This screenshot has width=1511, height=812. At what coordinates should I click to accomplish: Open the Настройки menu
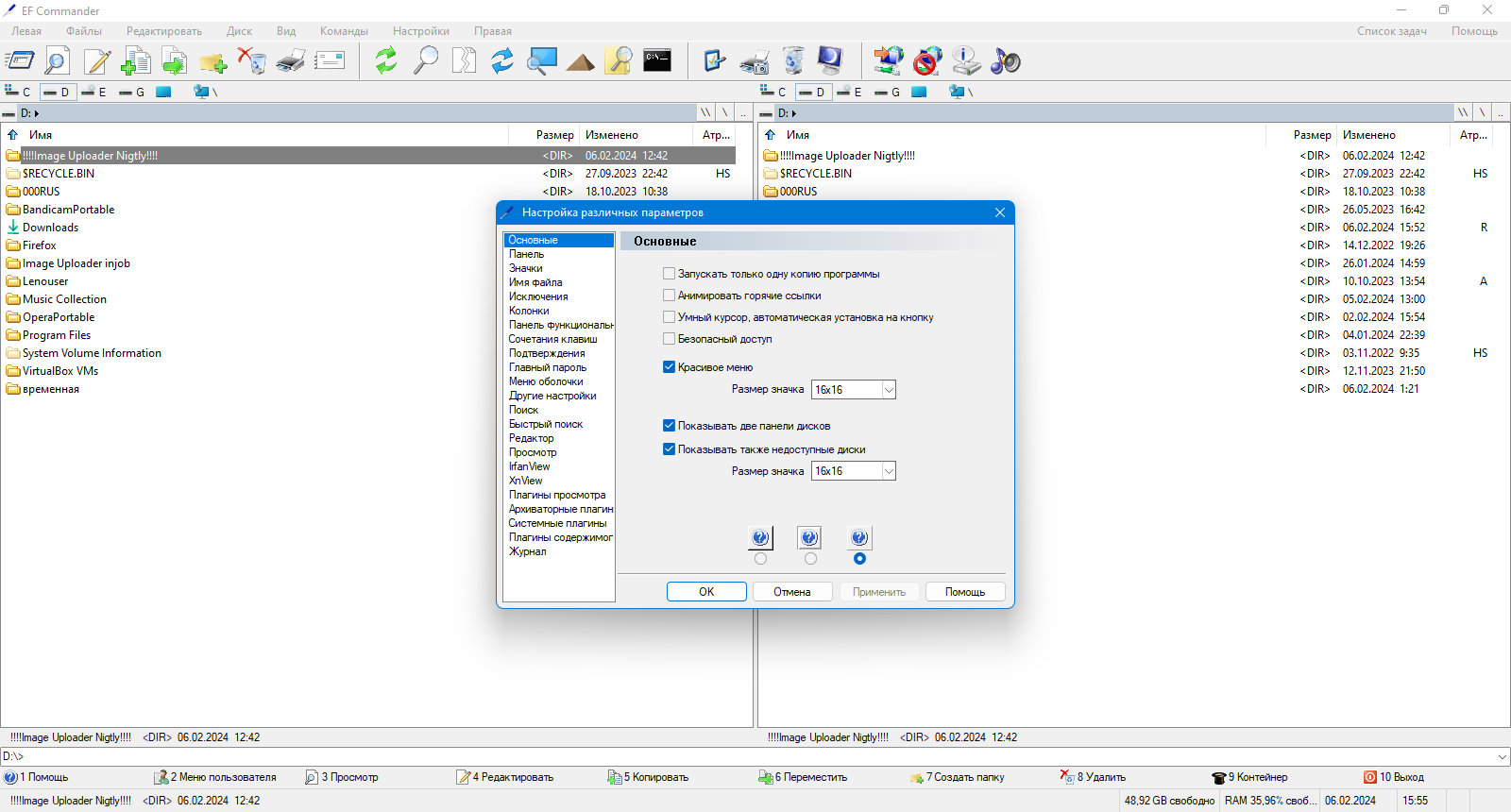(x=421, y=31)
